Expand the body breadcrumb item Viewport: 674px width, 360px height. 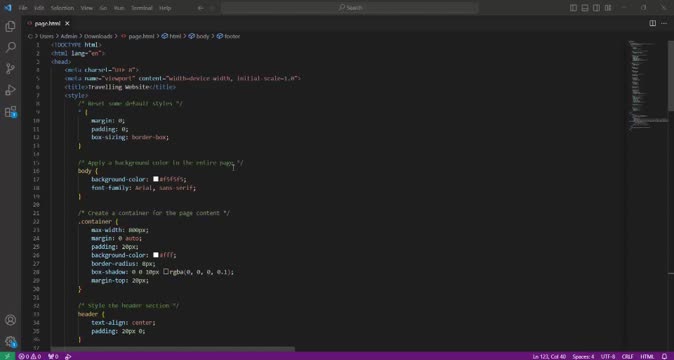[199, 37]
